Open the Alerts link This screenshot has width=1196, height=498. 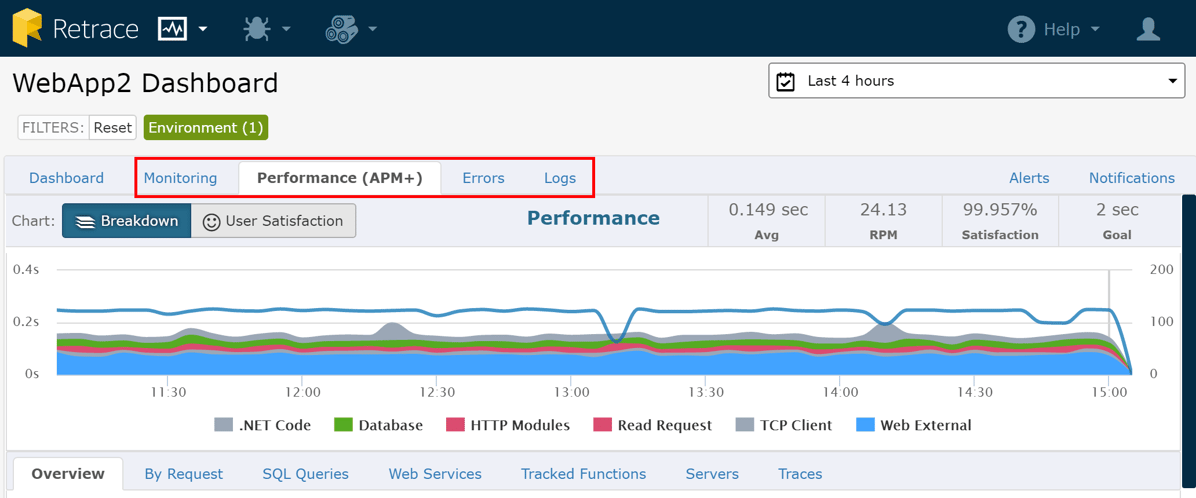(x=1028, y=178)
